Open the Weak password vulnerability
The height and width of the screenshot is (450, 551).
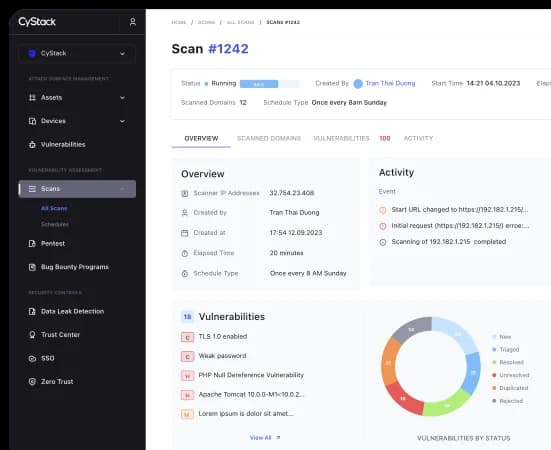[222, 356]
